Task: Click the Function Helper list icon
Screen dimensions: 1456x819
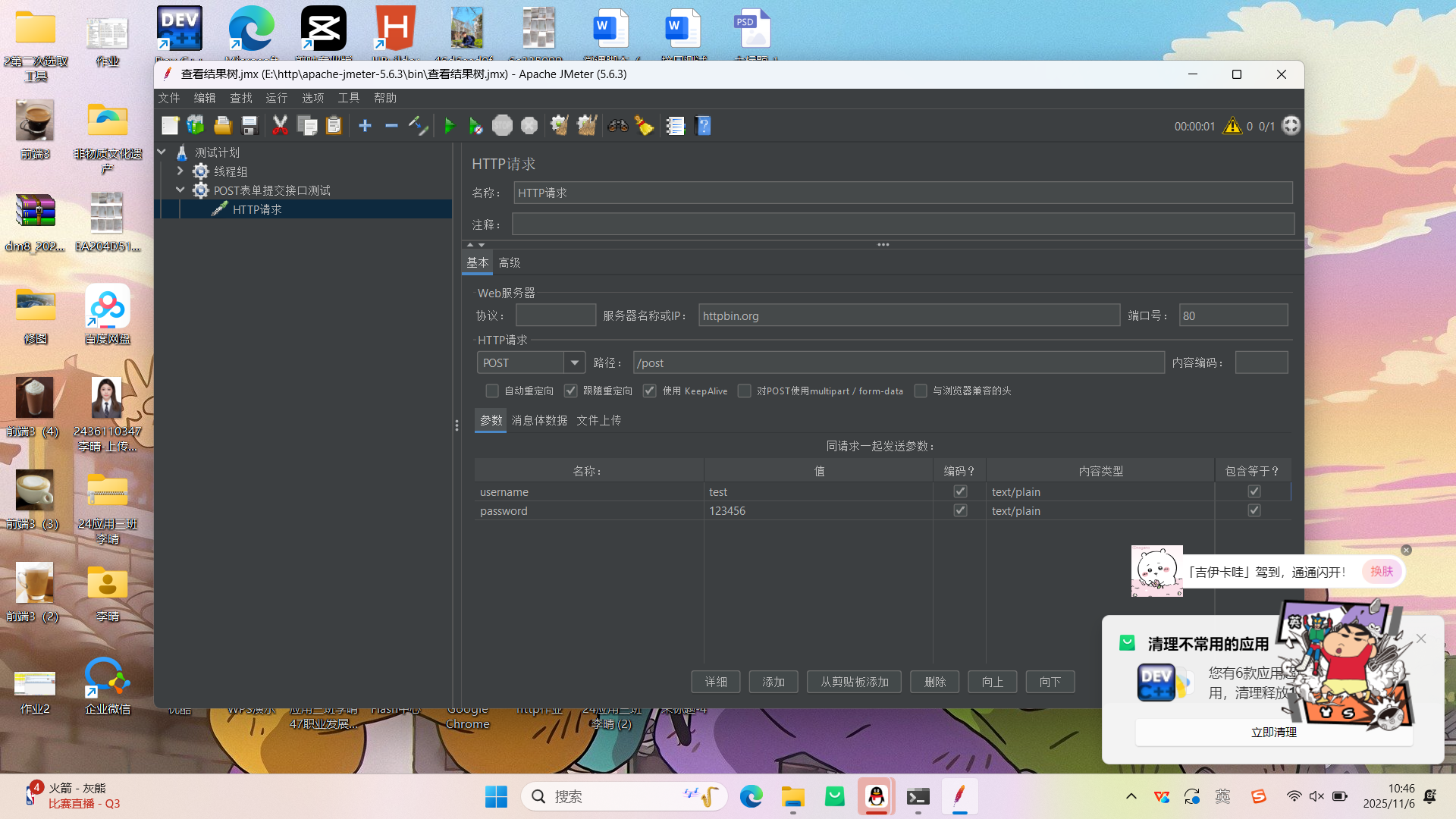Action: point(675,126)
